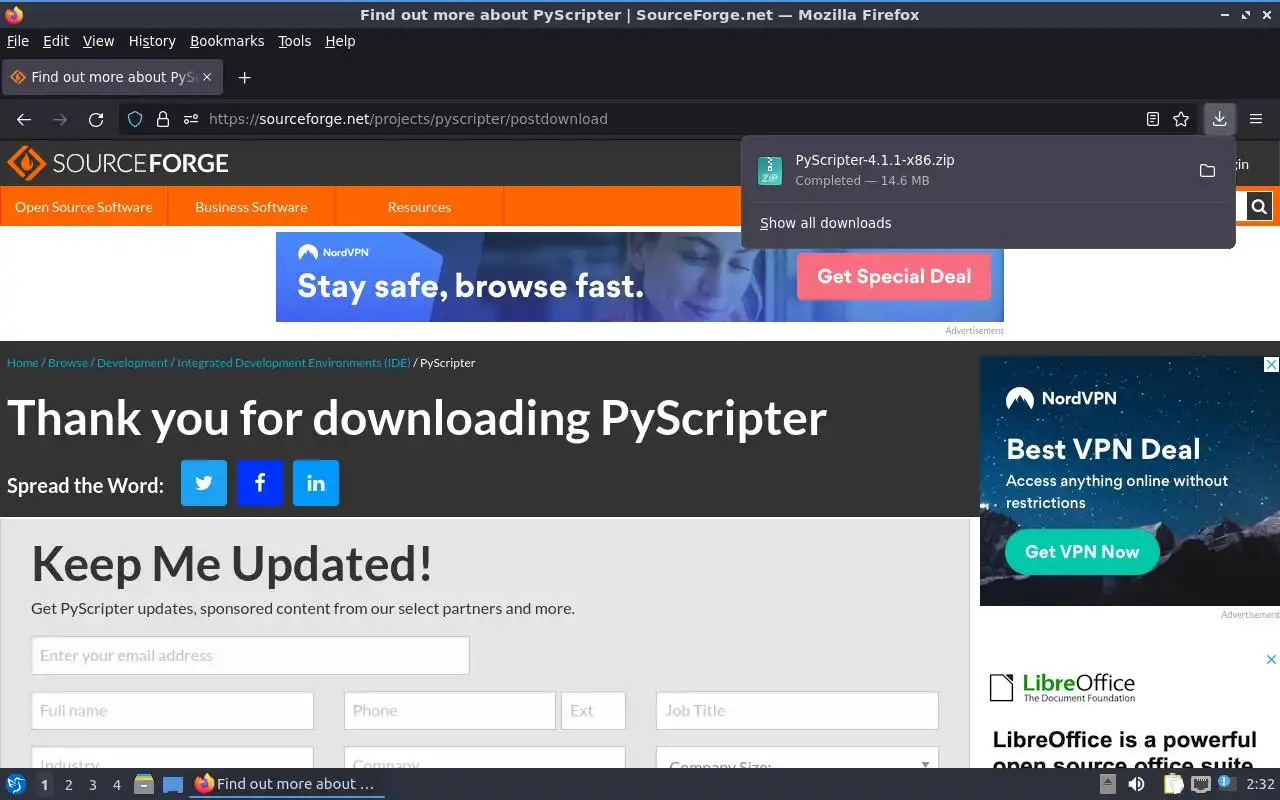Reload the page with the refresh icon
The width and height of the screenshot is (1280, 800).
pyautogui.click(x=96, y=119)
